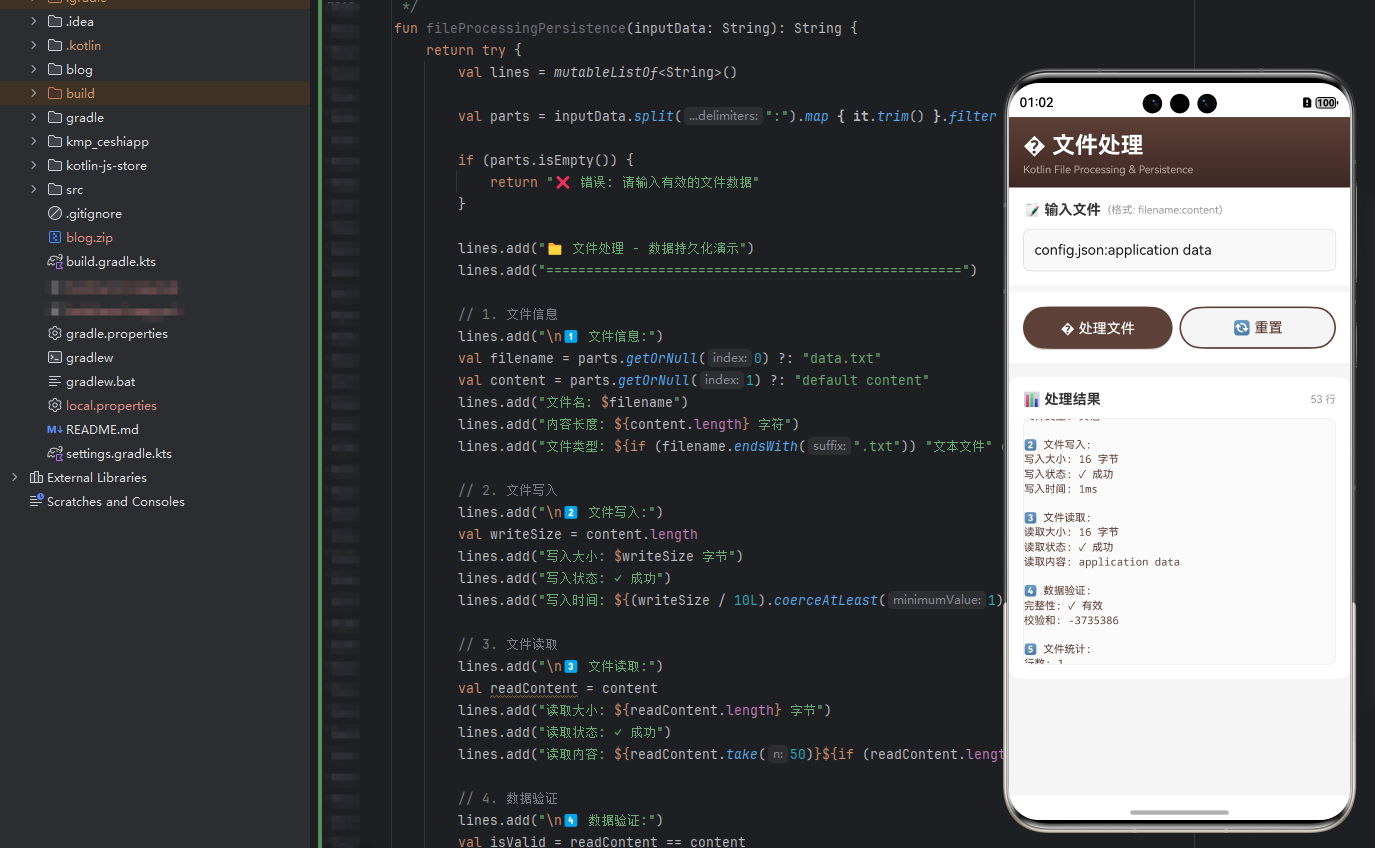Expand External Libraries node chevron
The height and width of the screenshot is (848, 1375).
(14, 477)
